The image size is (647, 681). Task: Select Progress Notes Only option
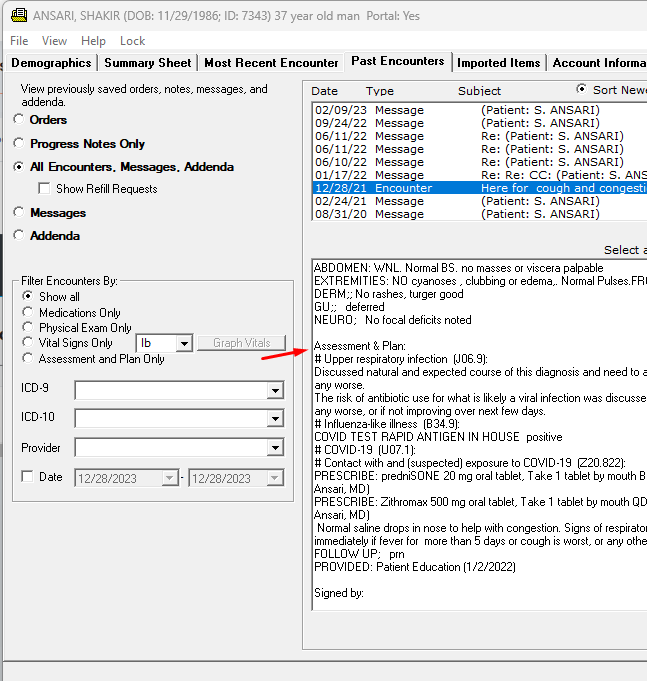click(20, 144)
